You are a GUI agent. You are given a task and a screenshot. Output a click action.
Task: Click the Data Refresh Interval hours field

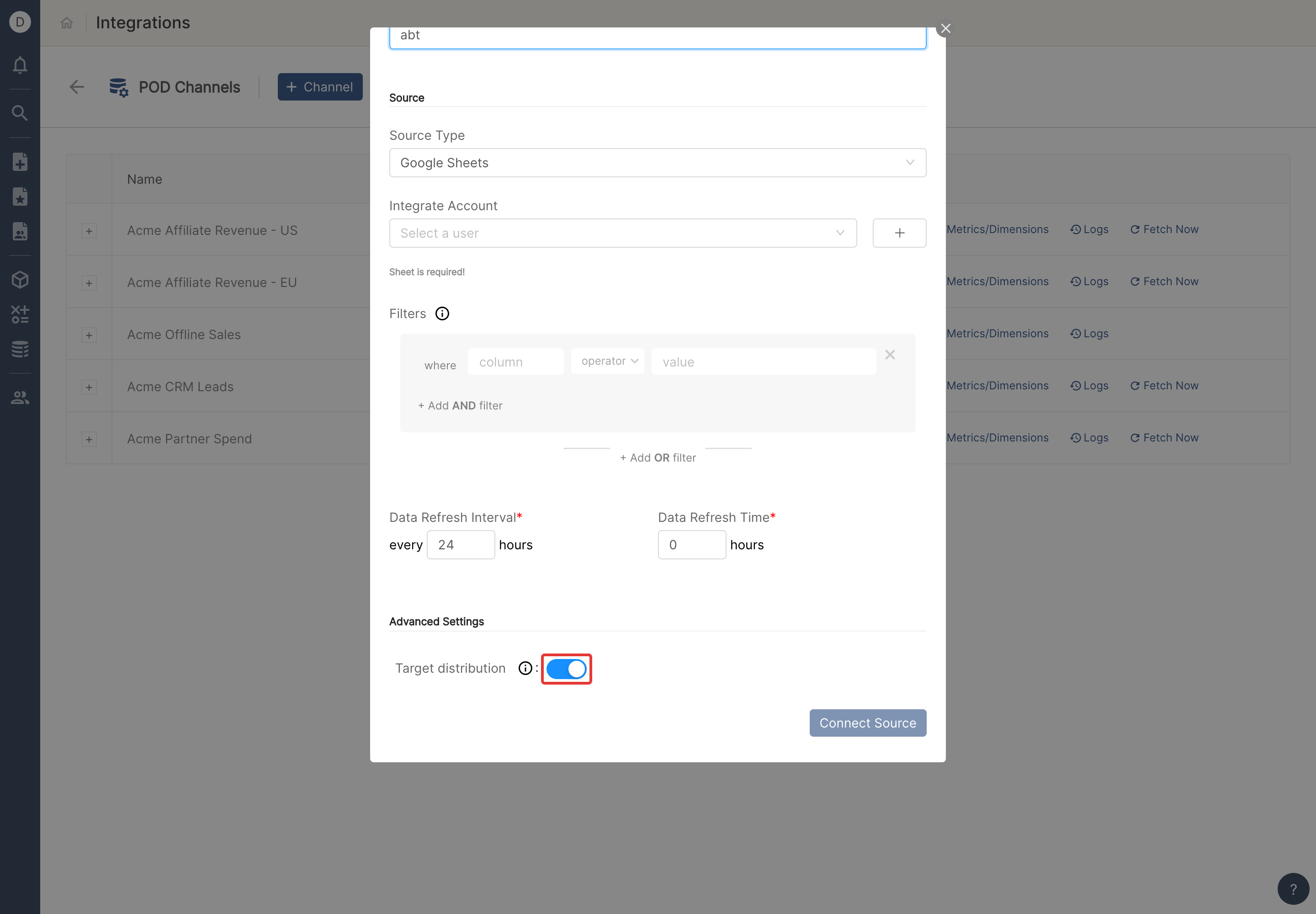461,545
